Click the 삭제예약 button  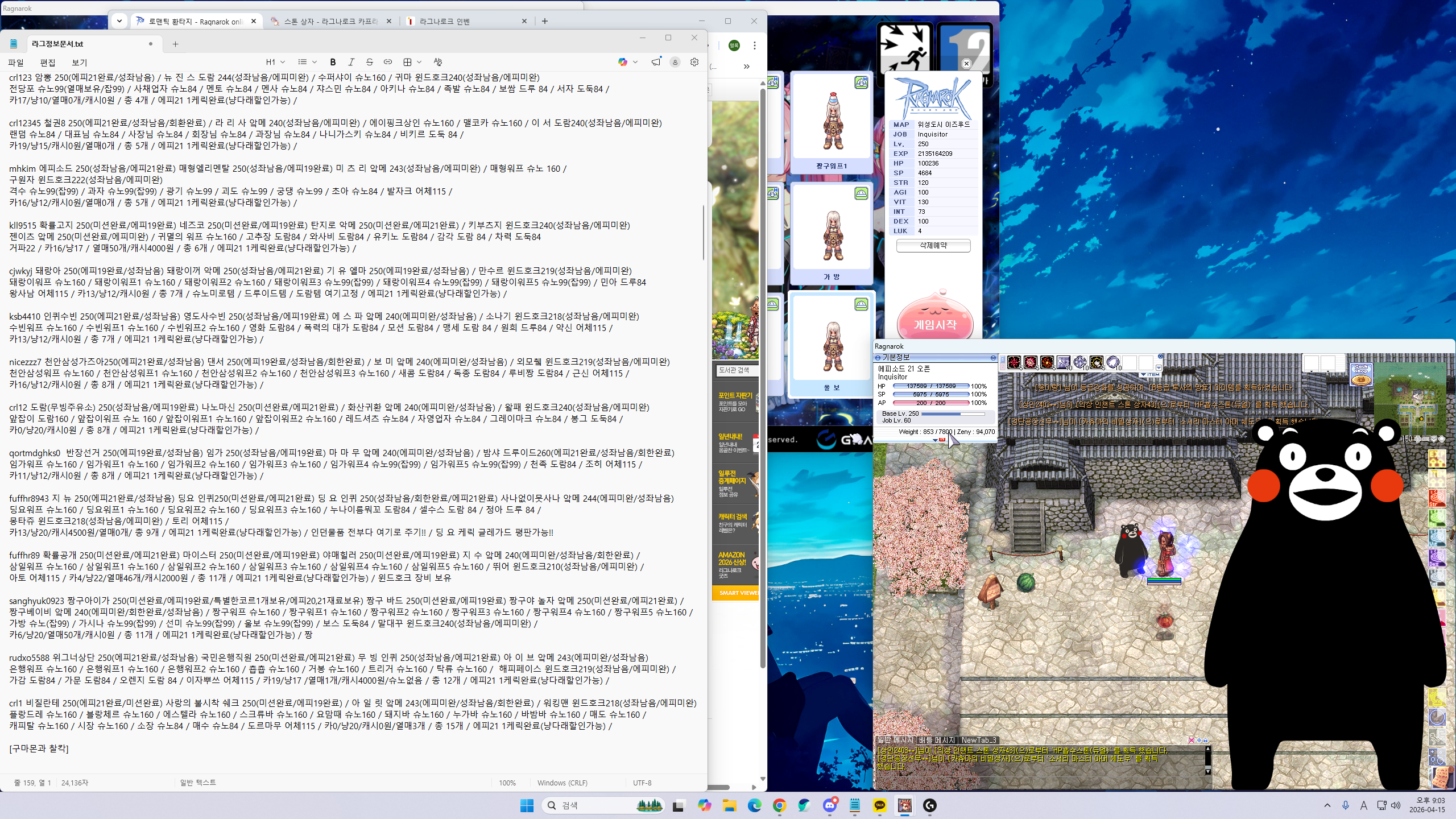click(933, 245)
